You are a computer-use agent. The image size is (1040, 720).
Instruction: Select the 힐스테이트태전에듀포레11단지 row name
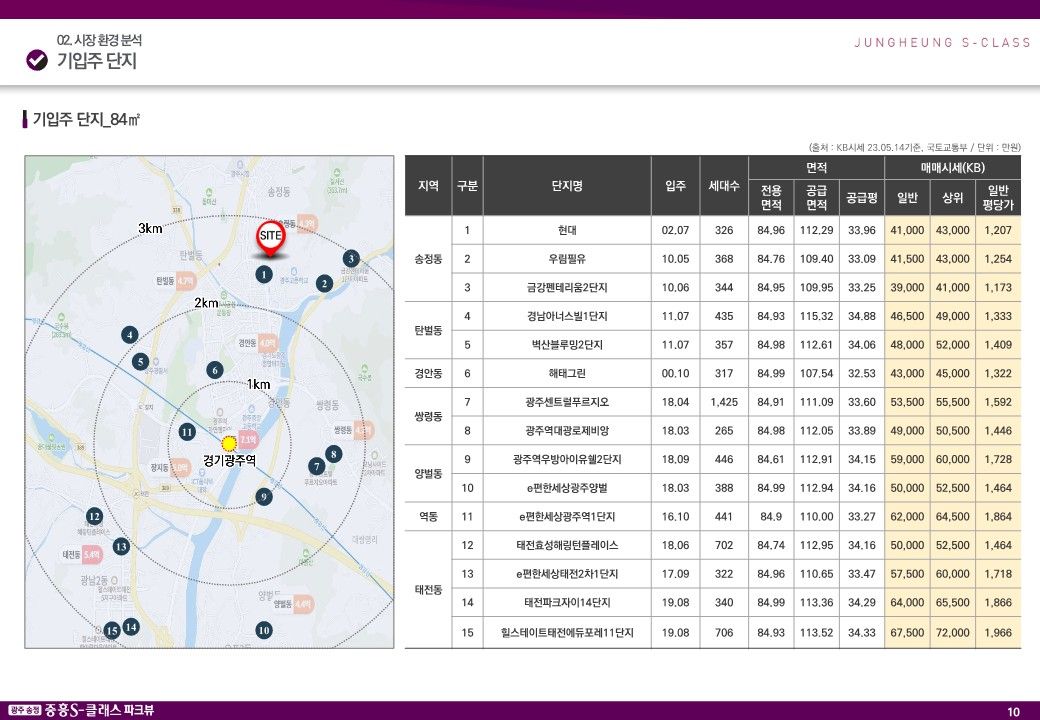566,632
